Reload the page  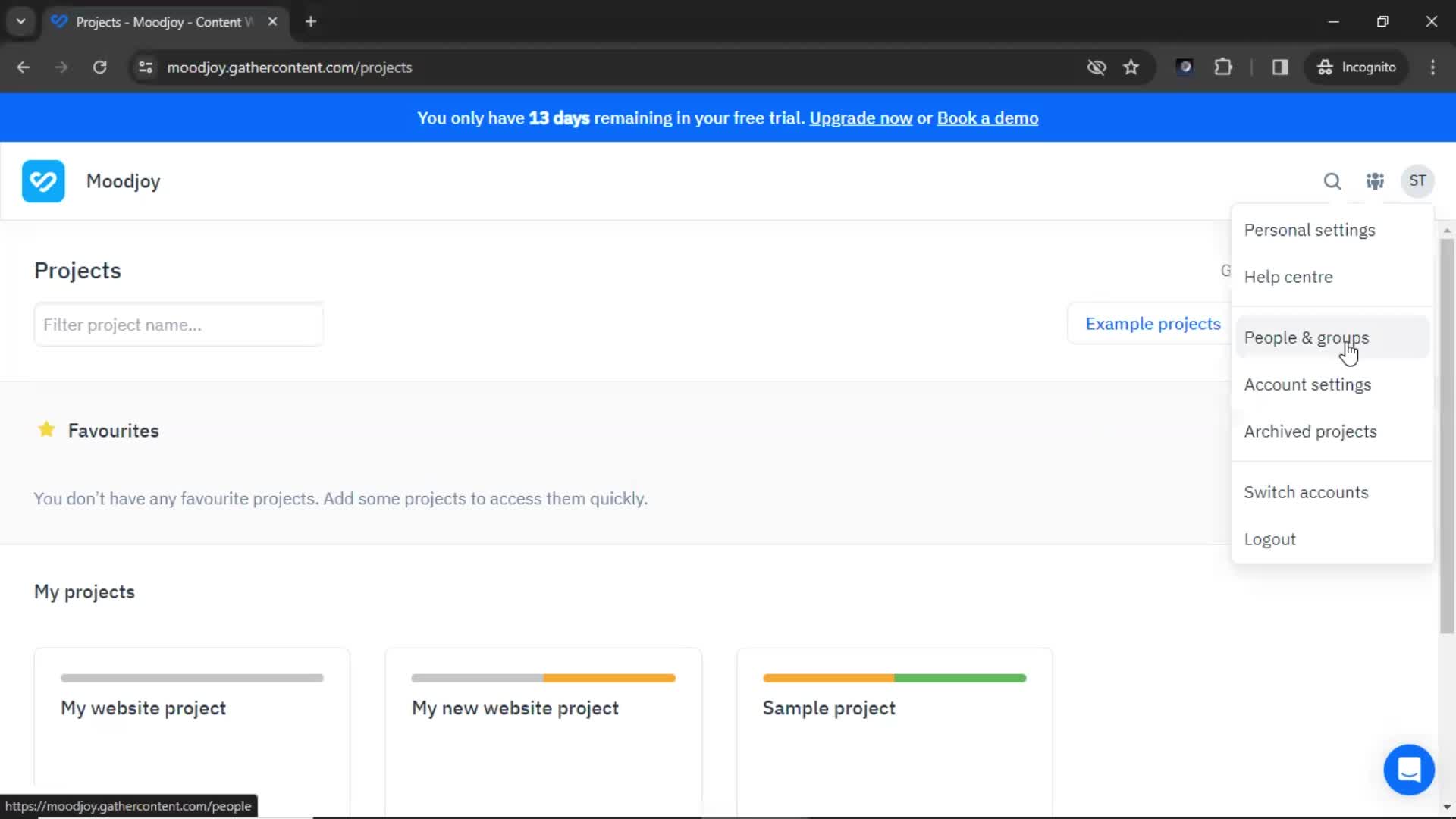click(99, 67)
